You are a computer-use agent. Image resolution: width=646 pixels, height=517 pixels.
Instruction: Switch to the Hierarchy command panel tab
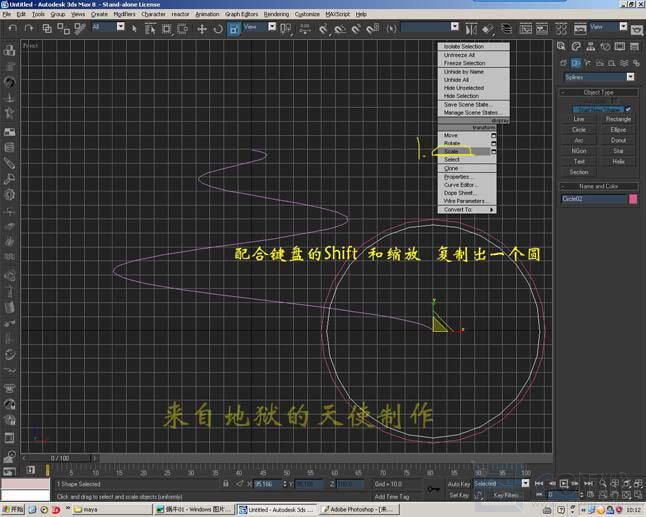coord(590,46)
